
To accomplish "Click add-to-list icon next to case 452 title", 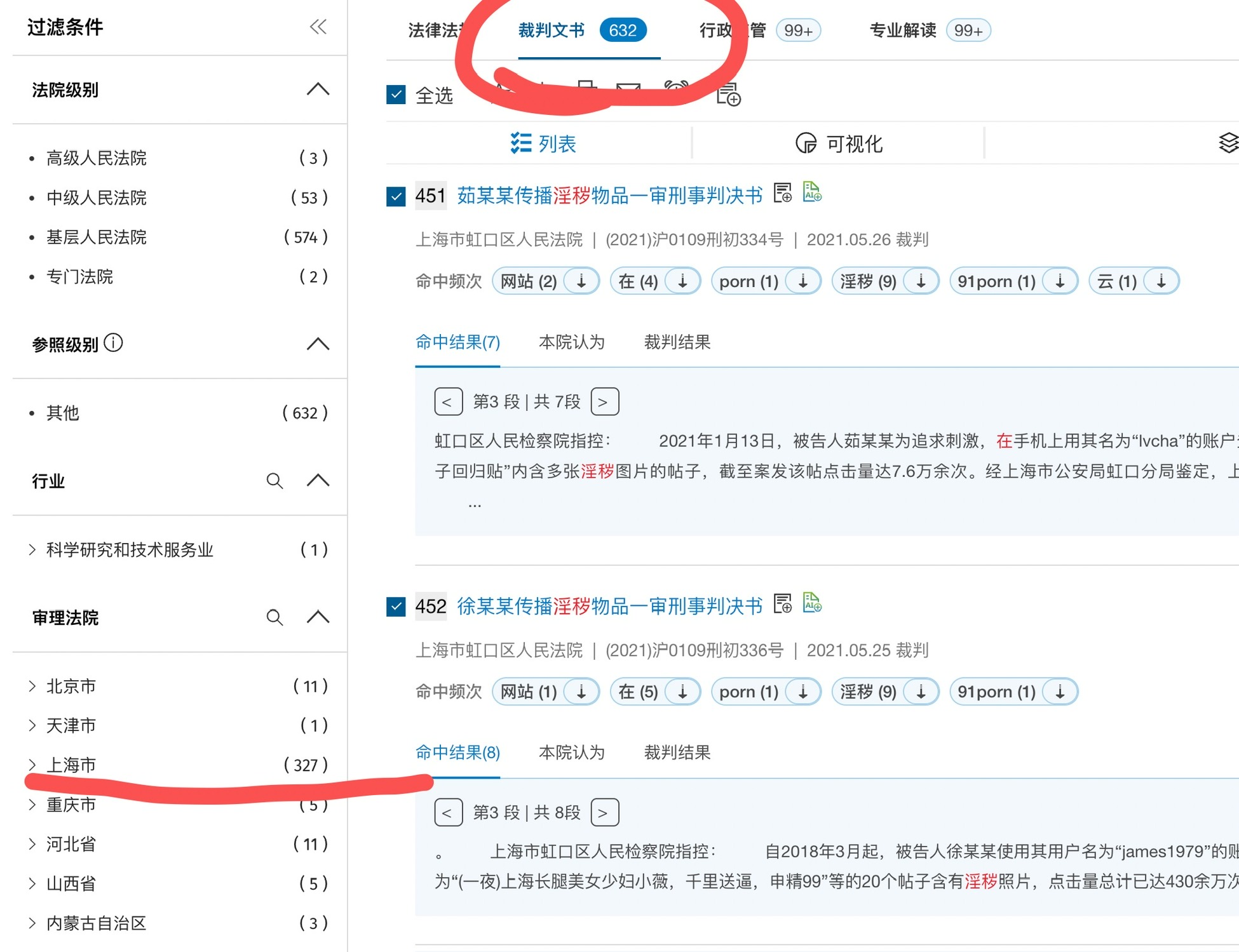I will 782,603.
